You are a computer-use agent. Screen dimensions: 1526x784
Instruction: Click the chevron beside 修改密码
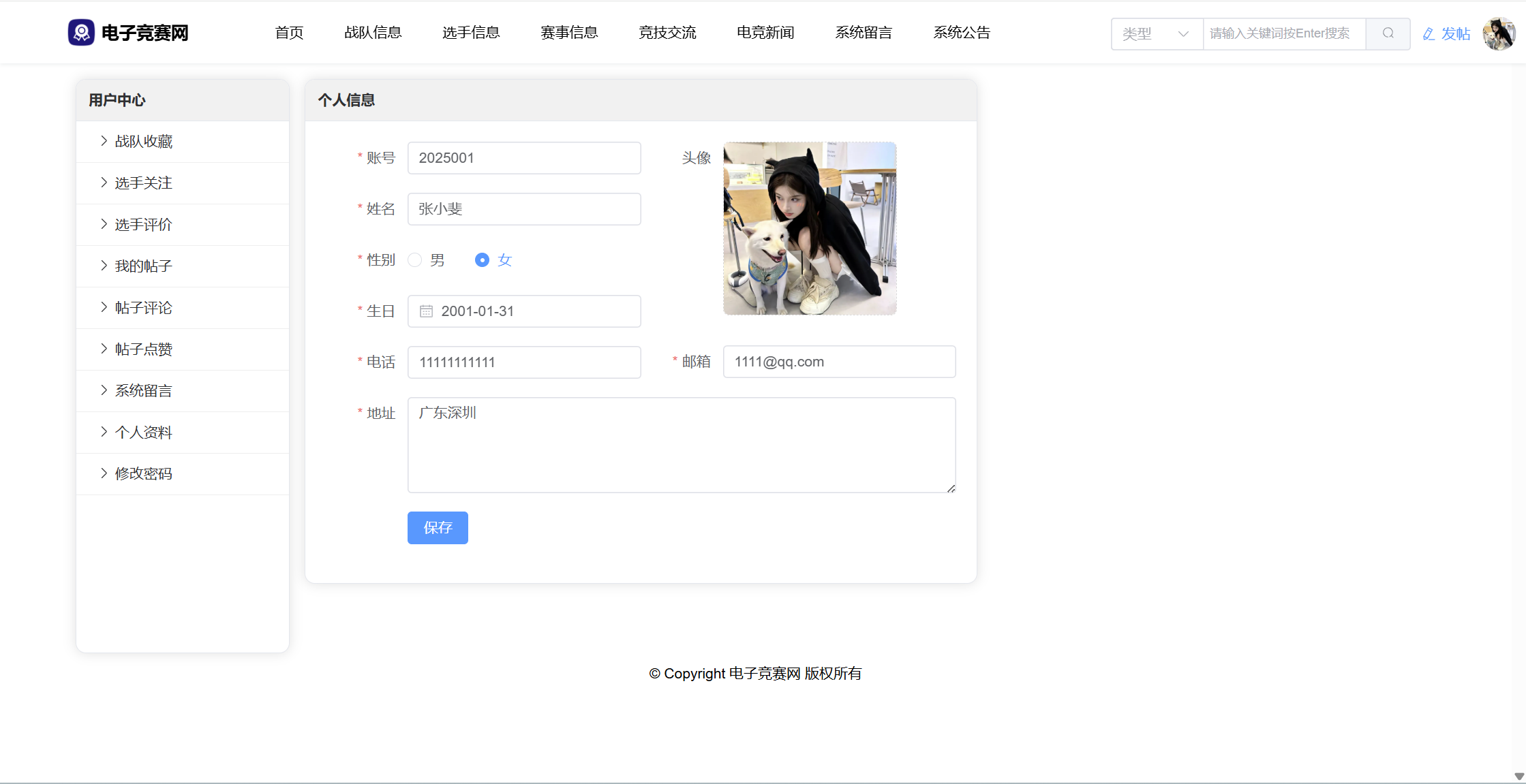(104, 473)
